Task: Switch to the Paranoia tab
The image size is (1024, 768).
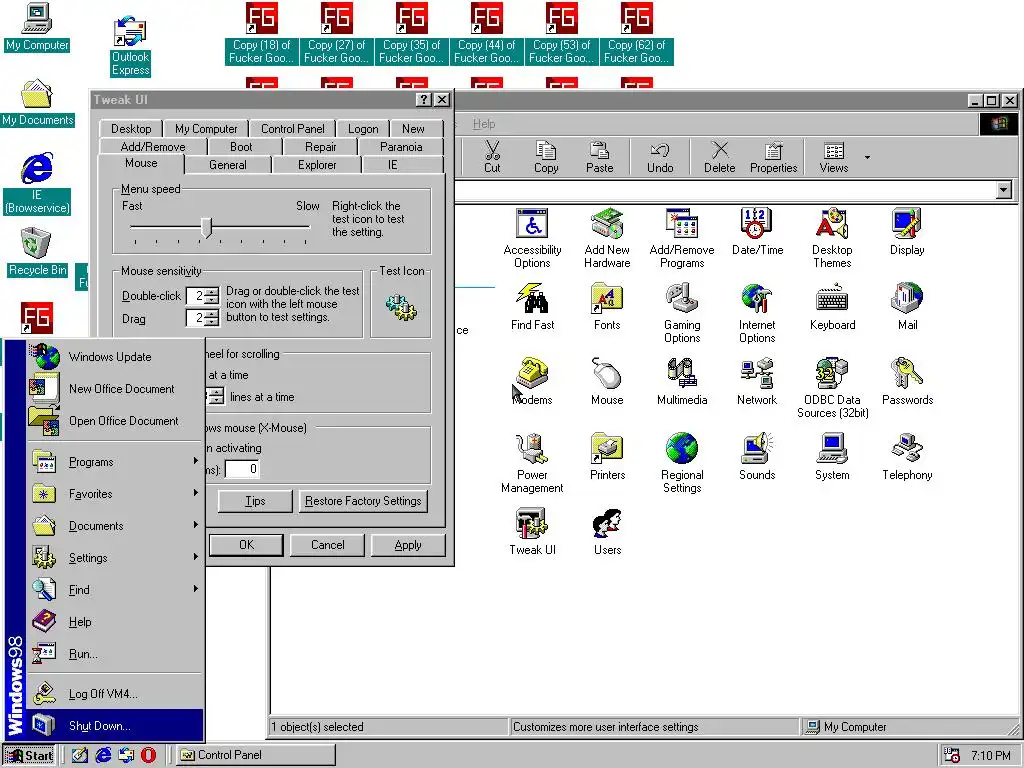Action: pos(401,147)
